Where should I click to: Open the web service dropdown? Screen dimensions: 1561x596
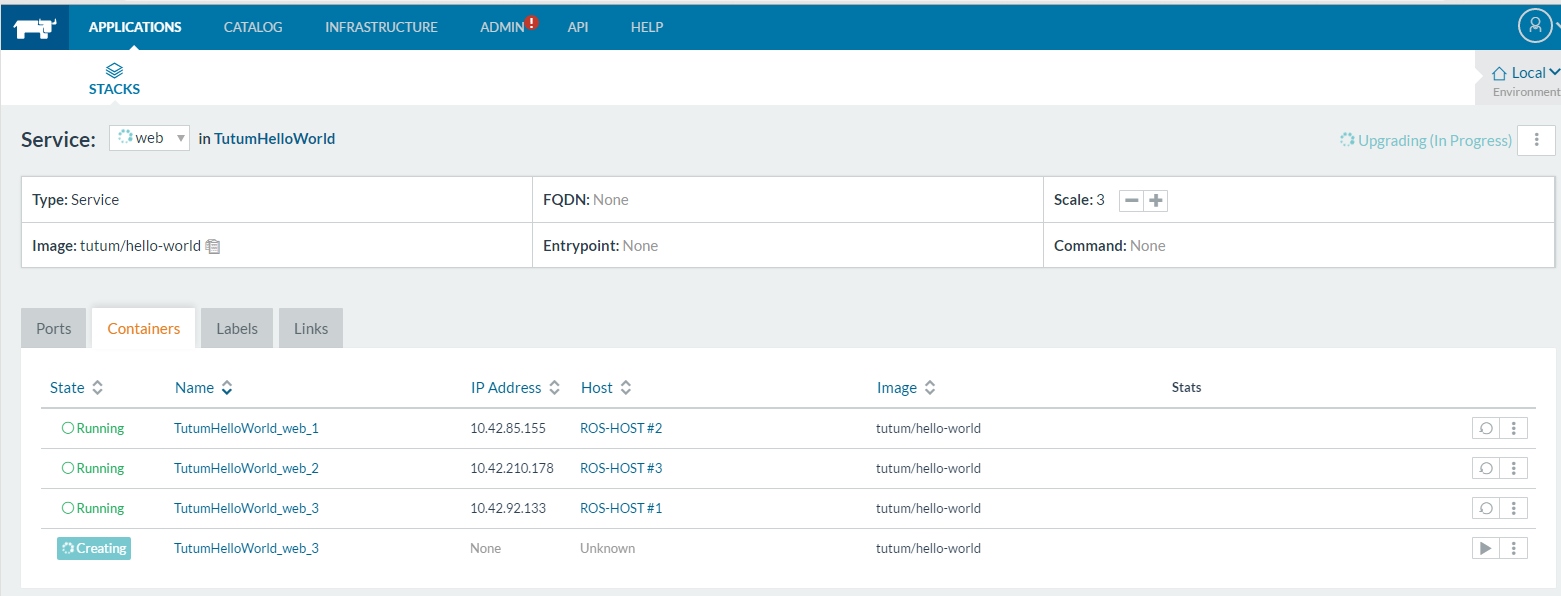(149, 138)
